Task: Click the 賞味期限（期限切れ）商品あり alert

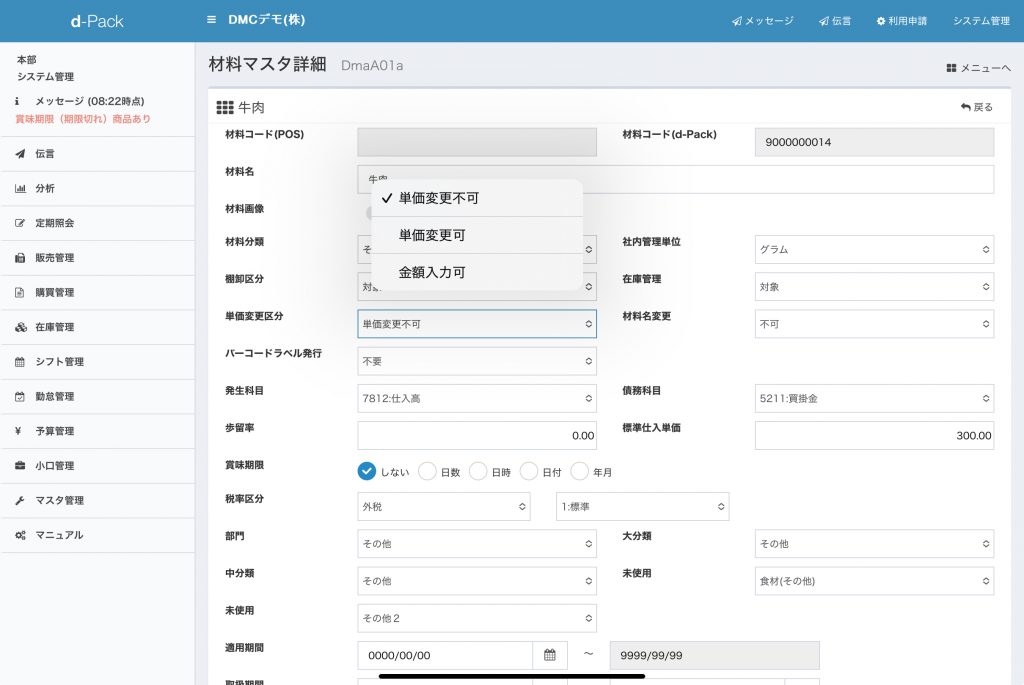Action: point(83,119)
